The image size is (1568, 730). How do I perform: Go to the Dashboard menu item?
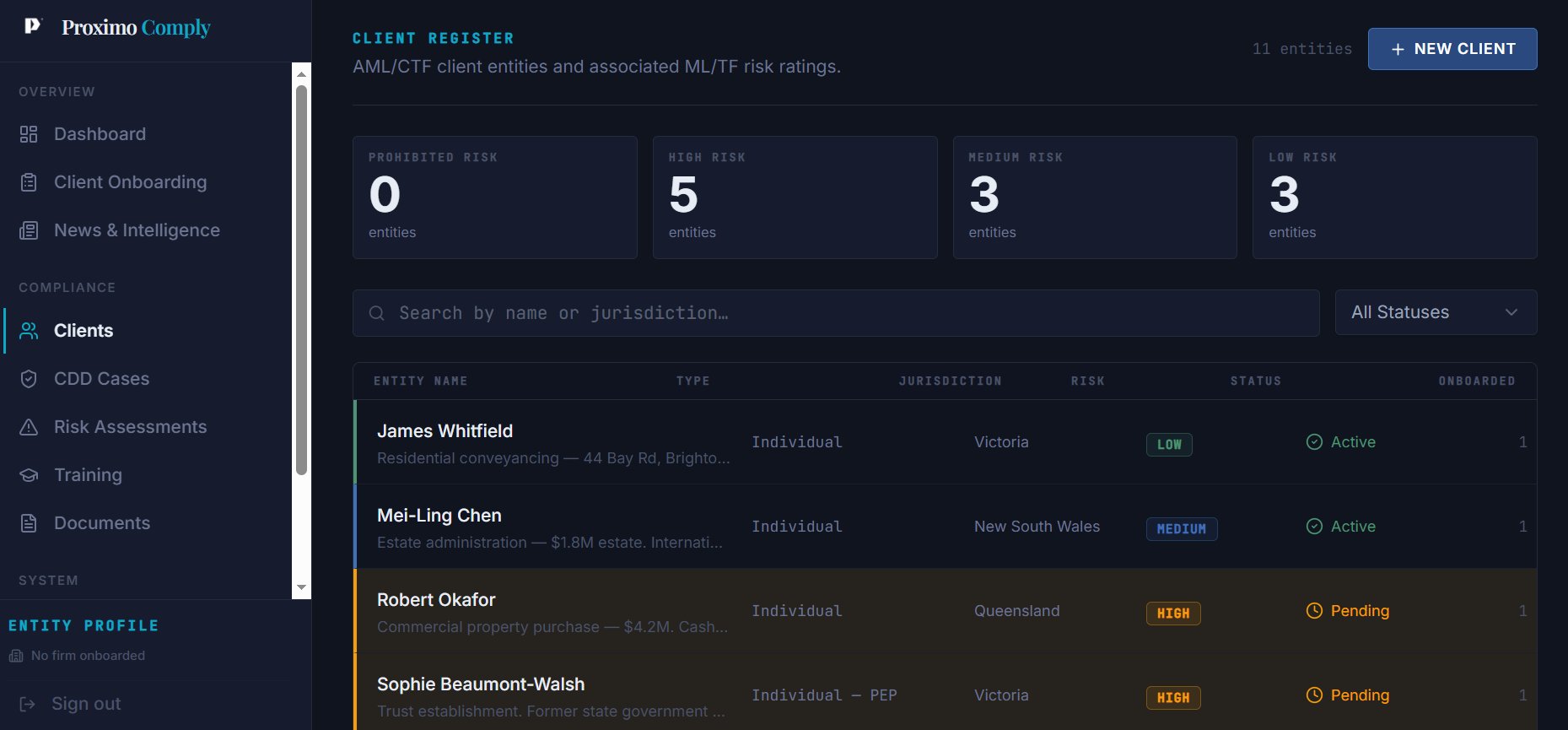[100, 134]
